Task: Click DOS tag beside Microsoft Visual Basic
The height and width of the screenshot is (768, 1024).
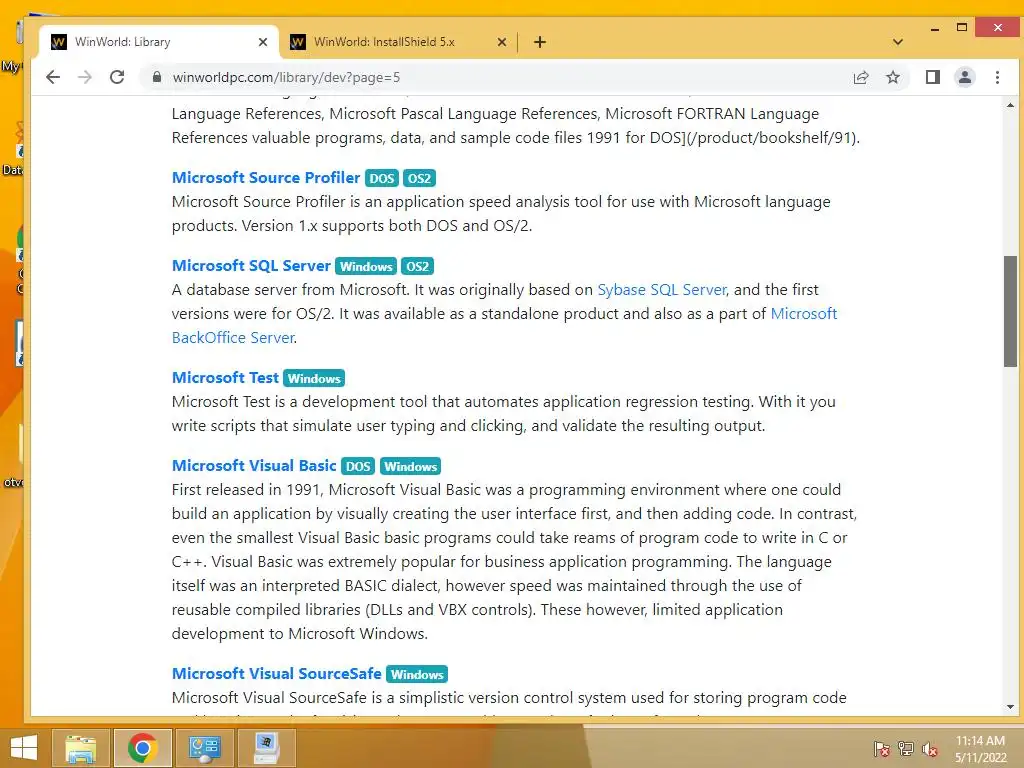Action: (358, 466)
